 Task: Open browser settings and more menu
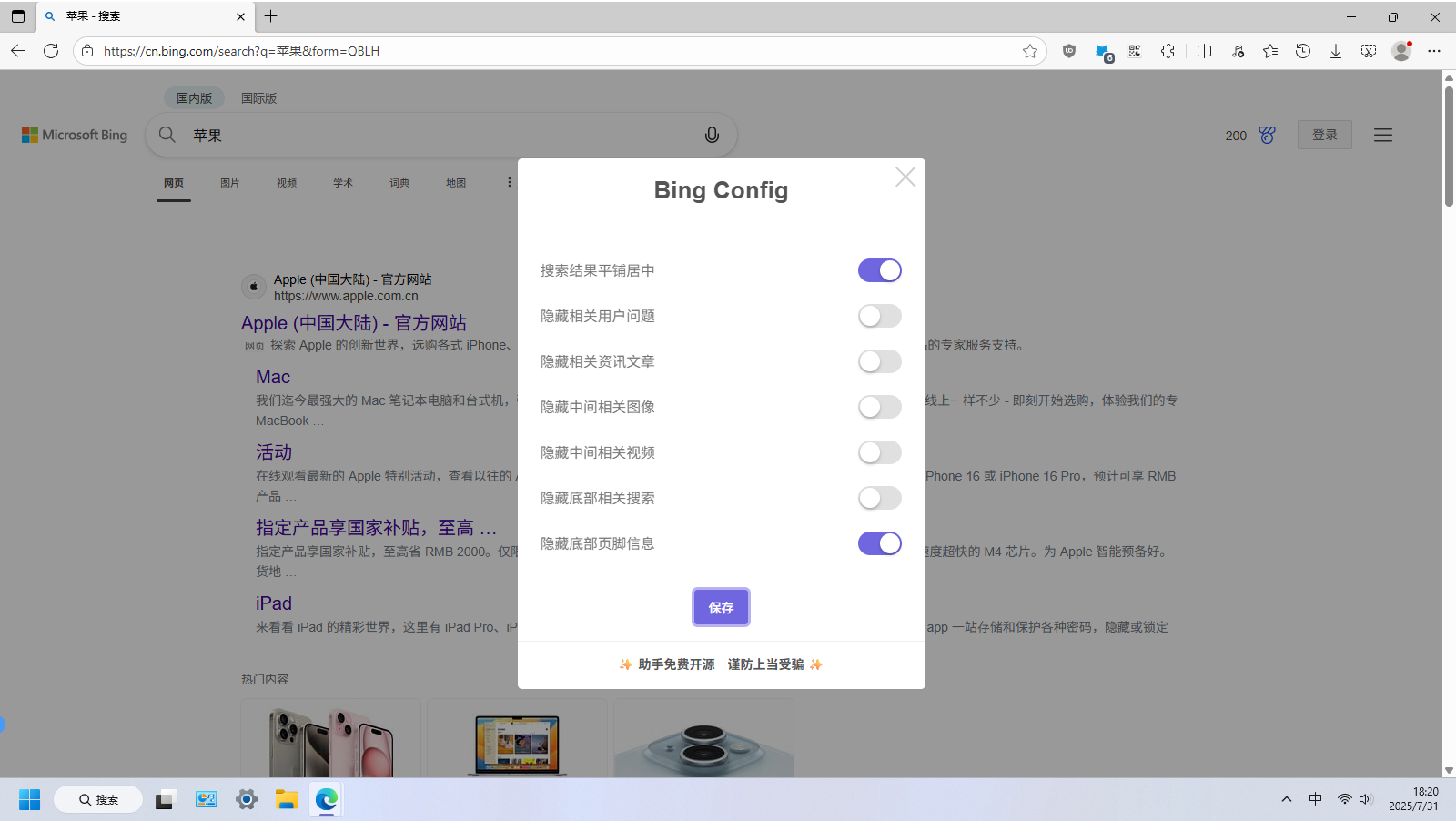point(1434,51)
